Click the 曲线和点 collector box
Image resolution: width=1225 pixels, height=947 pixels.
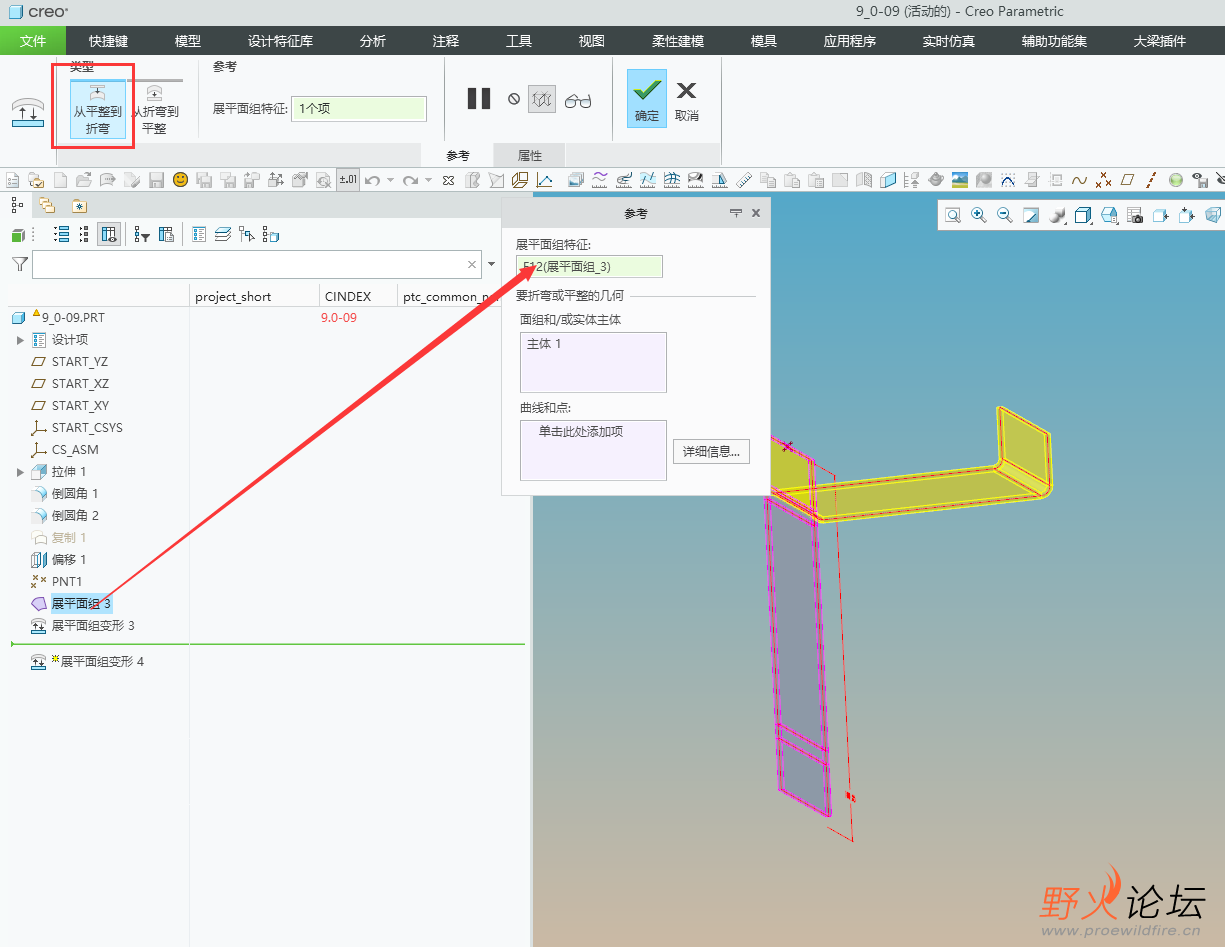coord(593,449)
